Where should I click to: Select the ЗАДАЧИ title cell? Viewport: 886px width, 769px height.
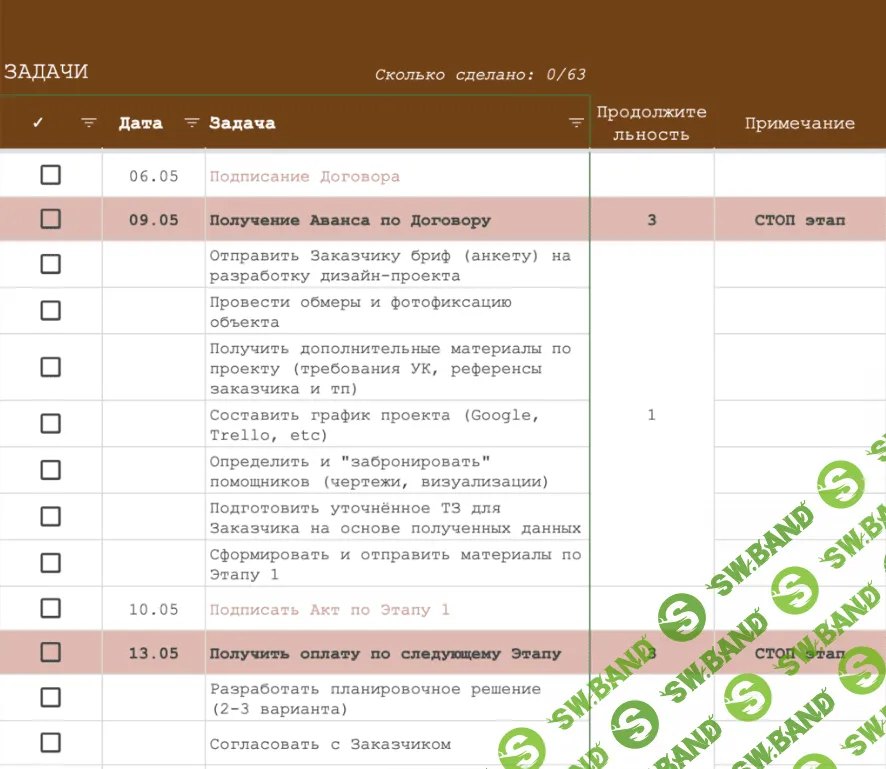[x=46, y=72]
